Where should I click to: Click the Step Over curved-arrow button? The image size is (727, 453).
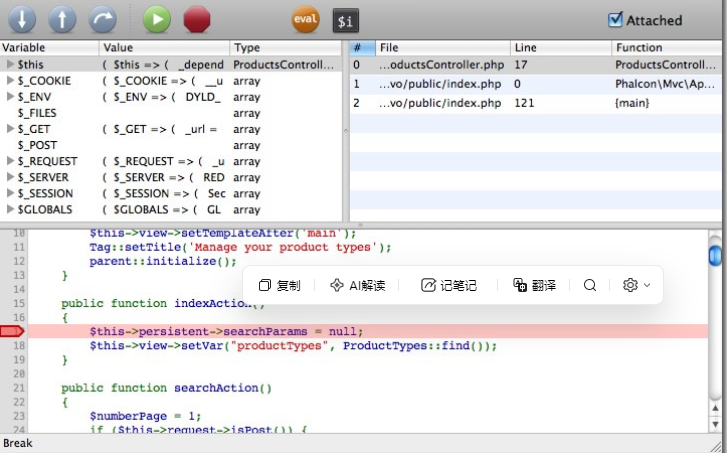(x=102, y=19)
